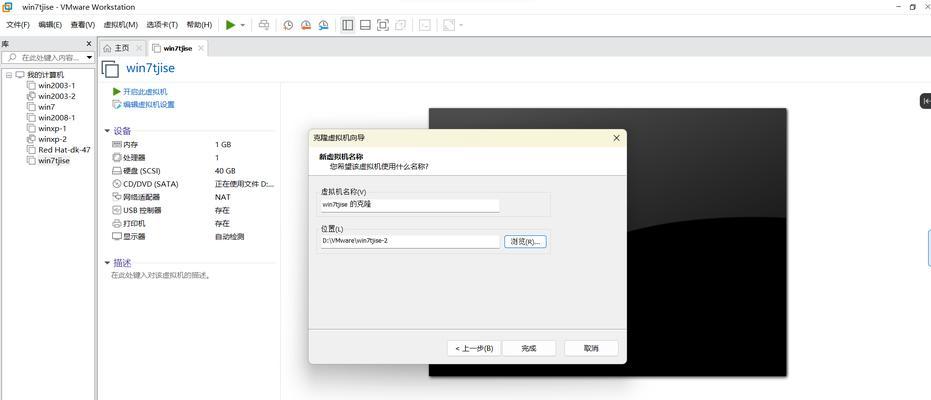The width and height of the screenshot is (931, 400).
Task: Close the win7tjise tab
Action: 201,48
